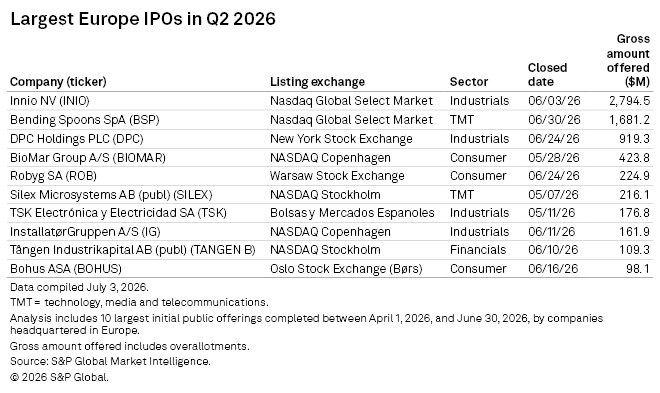Click the Closed date column header
This screenshot has height=393, width=660.
pyautogui.click(x=548, y=74)
